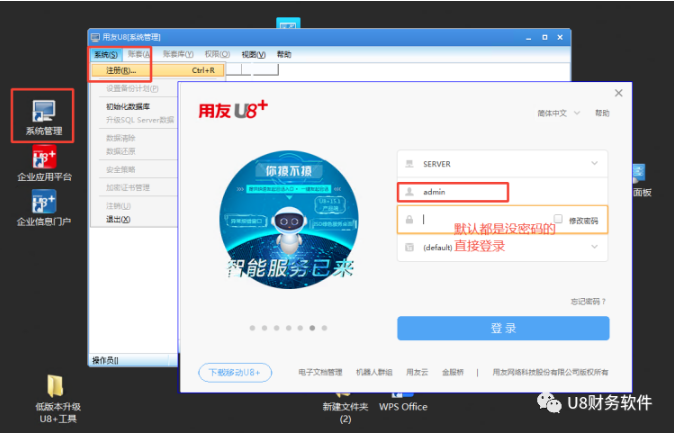The width and height of the screenshot is (674, 434).
Task: Open the 帮助 menu in 系统管理 window
Action: (284, 54)
